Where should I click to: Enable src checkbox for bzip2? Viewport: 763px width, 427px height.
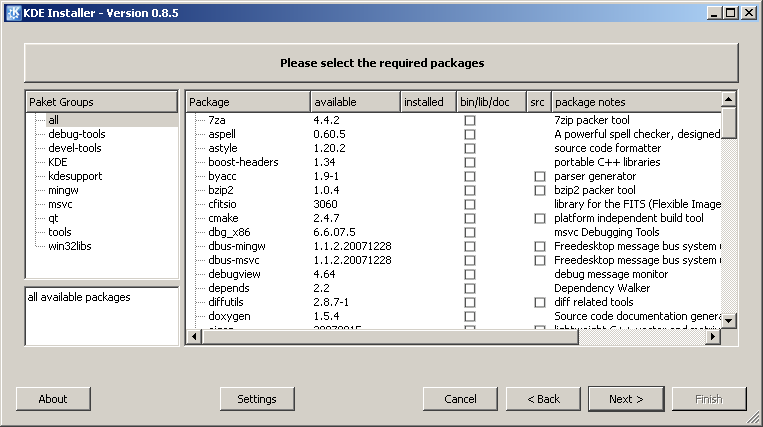[540, 190]
